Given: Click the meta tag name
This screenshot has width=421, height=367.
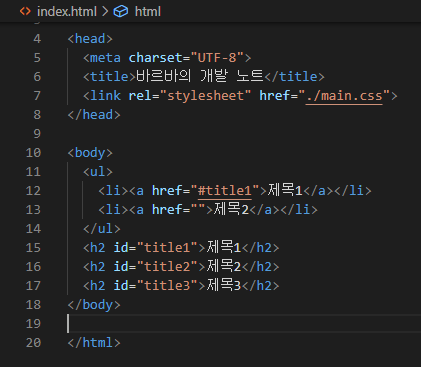Looking at the screenshot, I should 105,58.
